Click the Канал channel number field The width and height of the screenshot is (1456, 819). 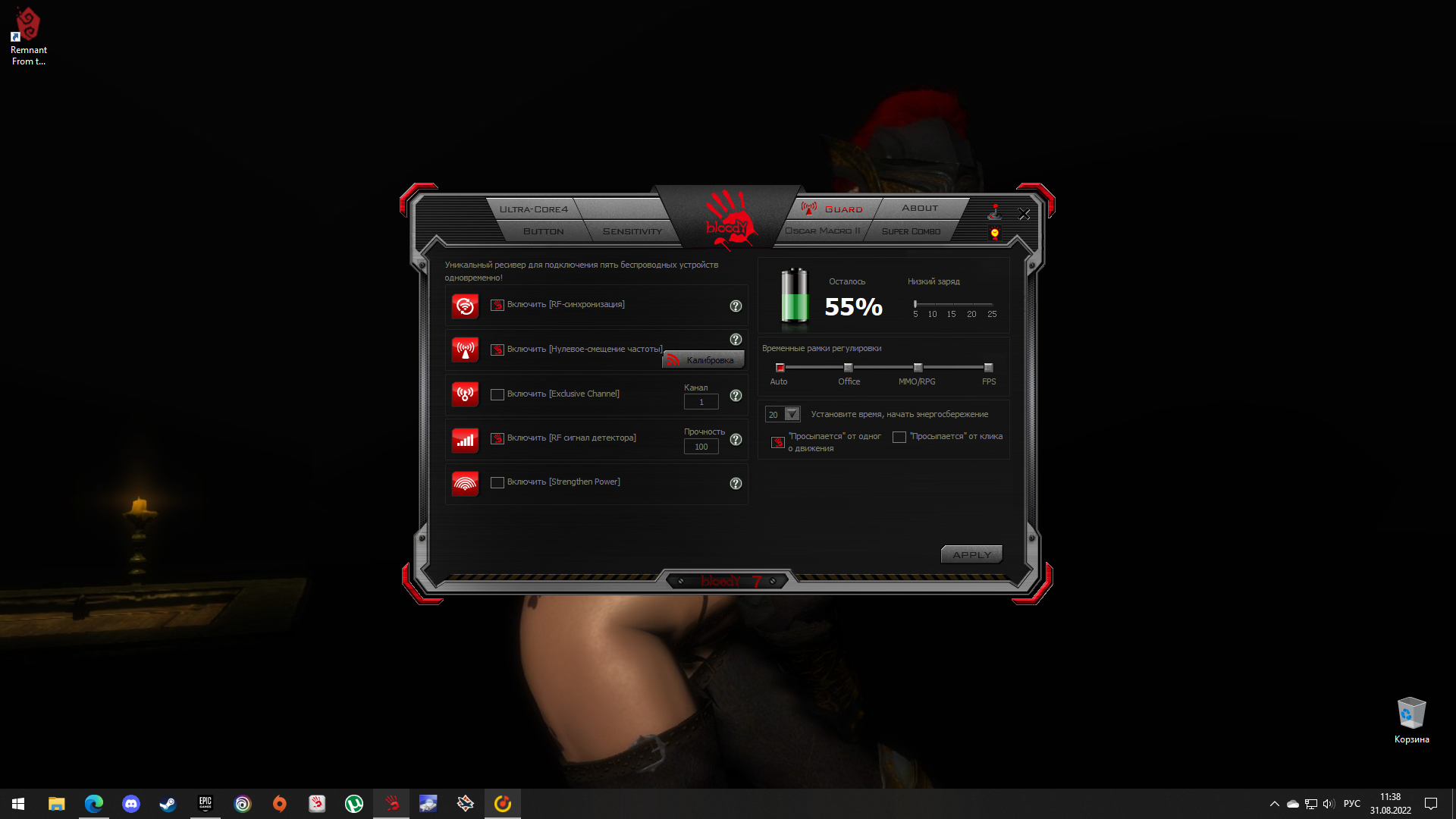701,403
